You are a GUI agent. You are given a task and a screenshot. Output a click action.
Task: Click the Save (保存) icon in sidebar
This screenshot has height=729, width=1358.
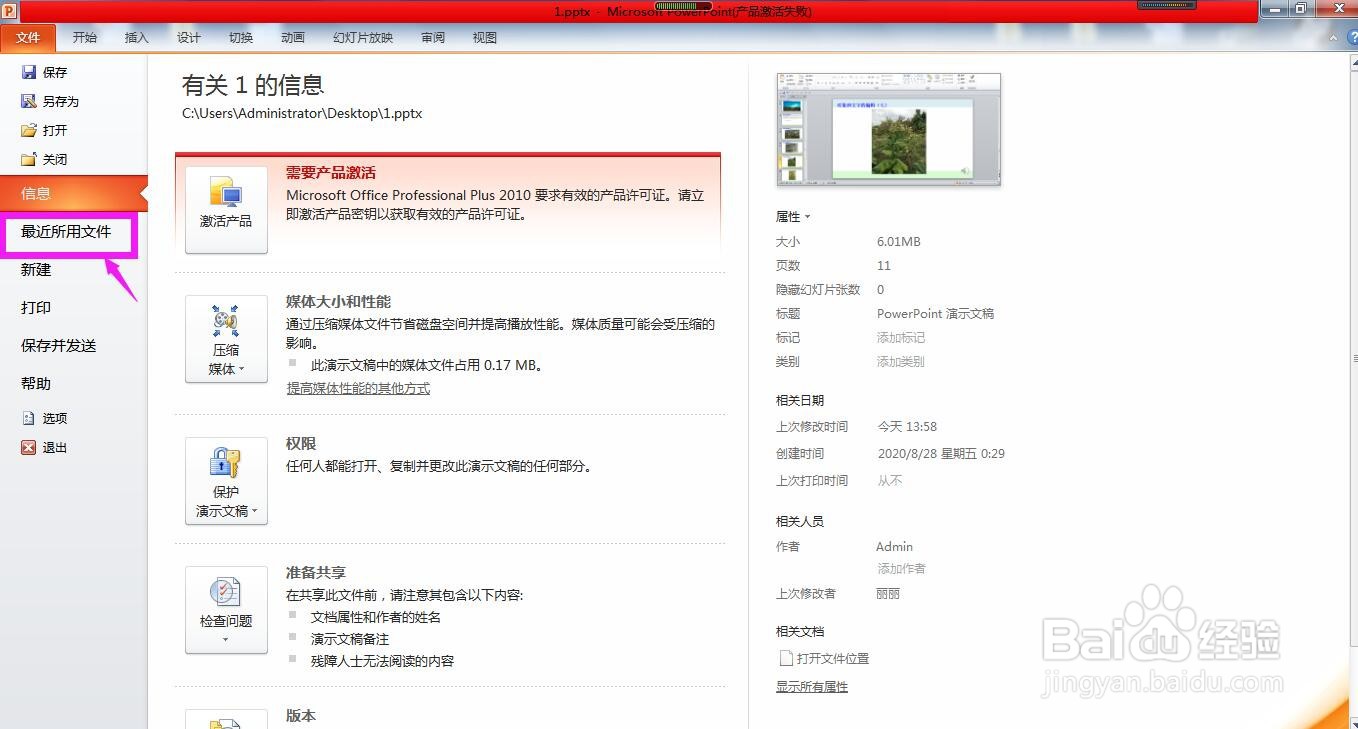tap(29, 72)
